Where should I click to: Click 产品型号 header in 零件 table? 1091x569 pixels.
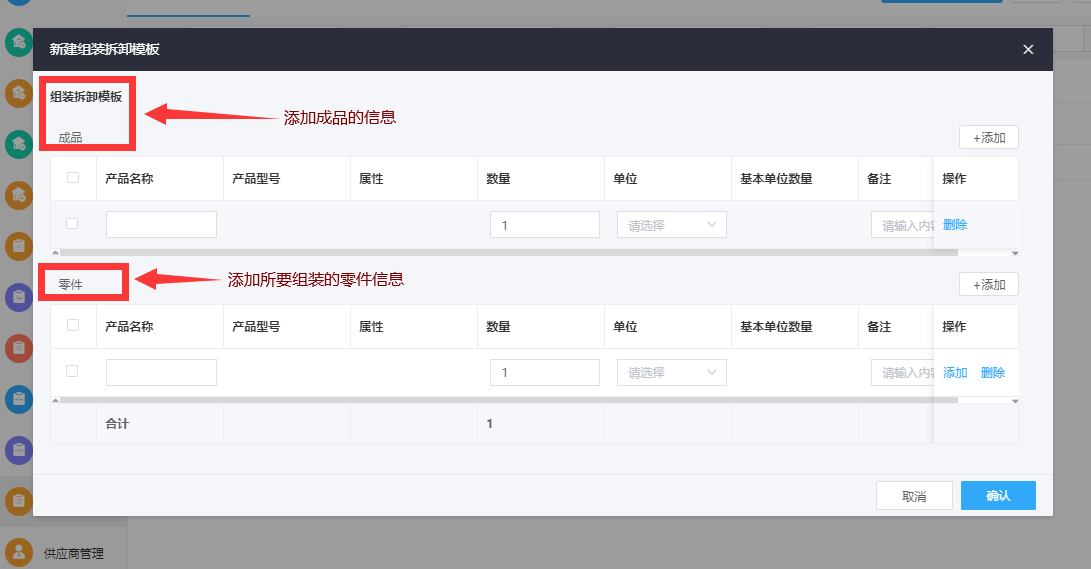pyautogui.click(x=256, y=326)
